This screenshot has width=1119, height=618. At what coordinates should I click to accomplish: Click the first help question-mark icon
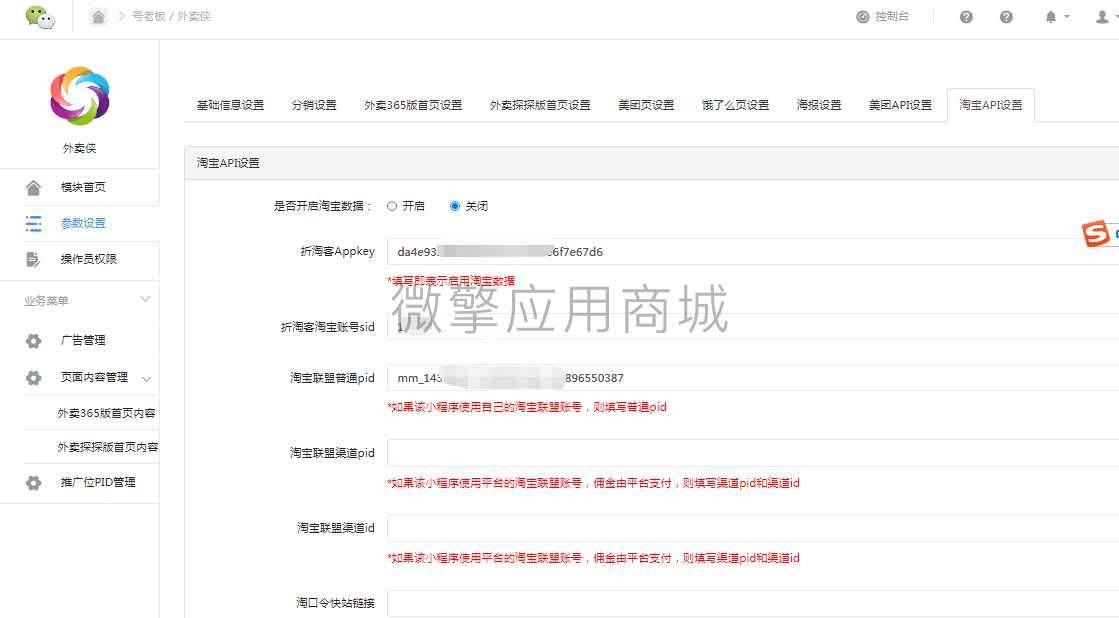tap(966, 17)
